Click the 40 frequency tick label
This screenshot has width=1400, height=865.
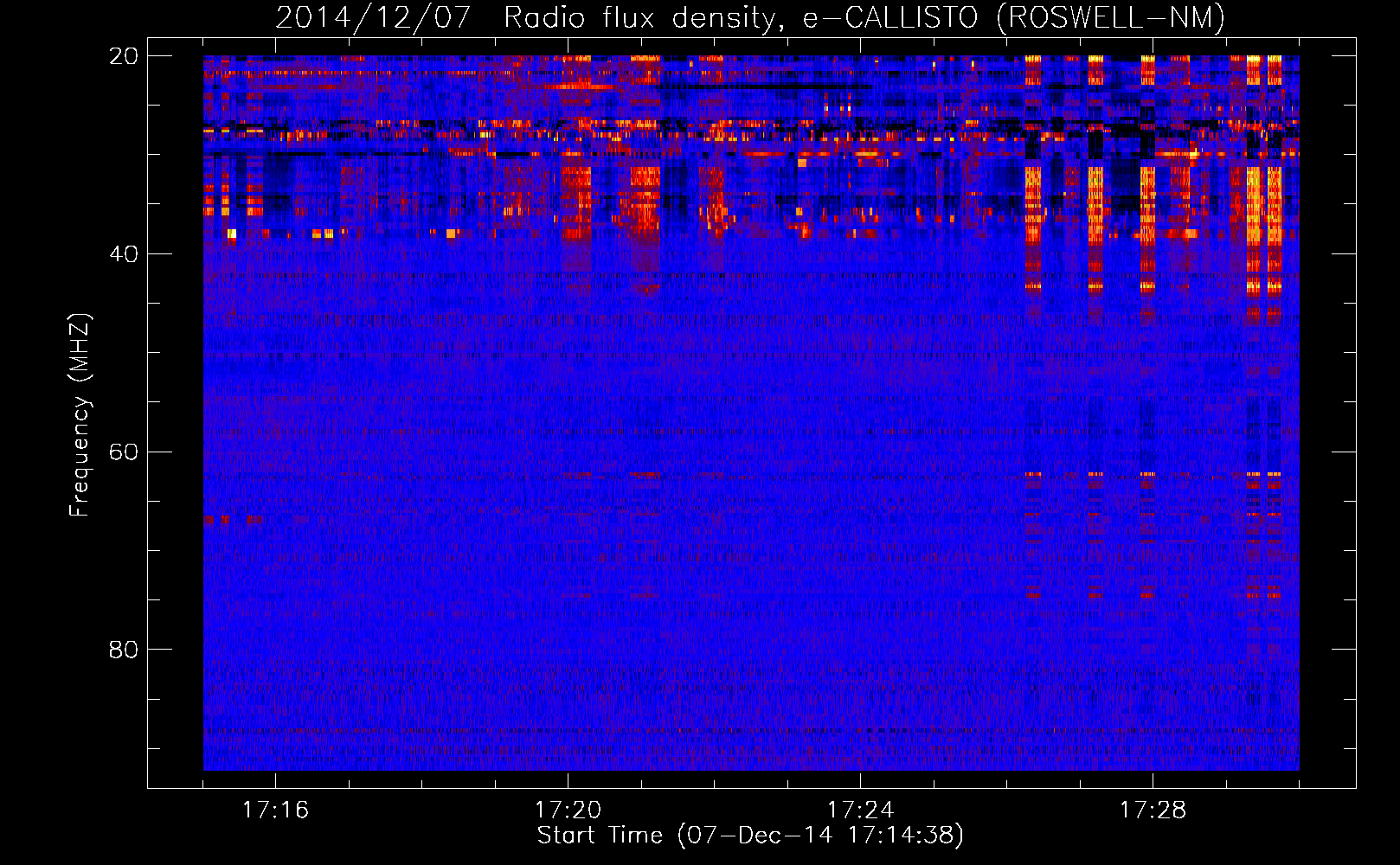[x=123, y=253]
